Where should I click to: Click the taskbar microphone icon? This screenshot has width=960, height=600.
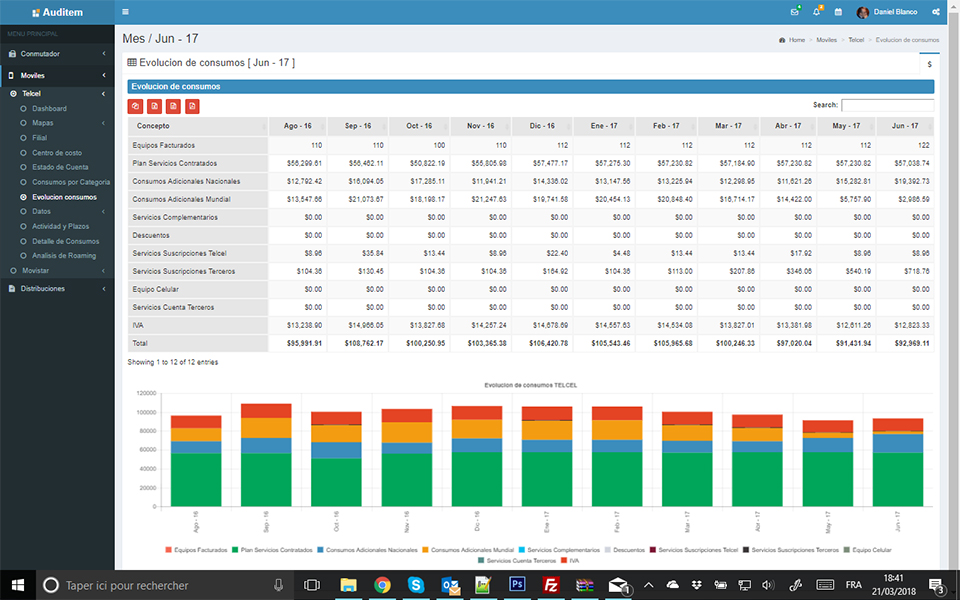pos(279,585)
